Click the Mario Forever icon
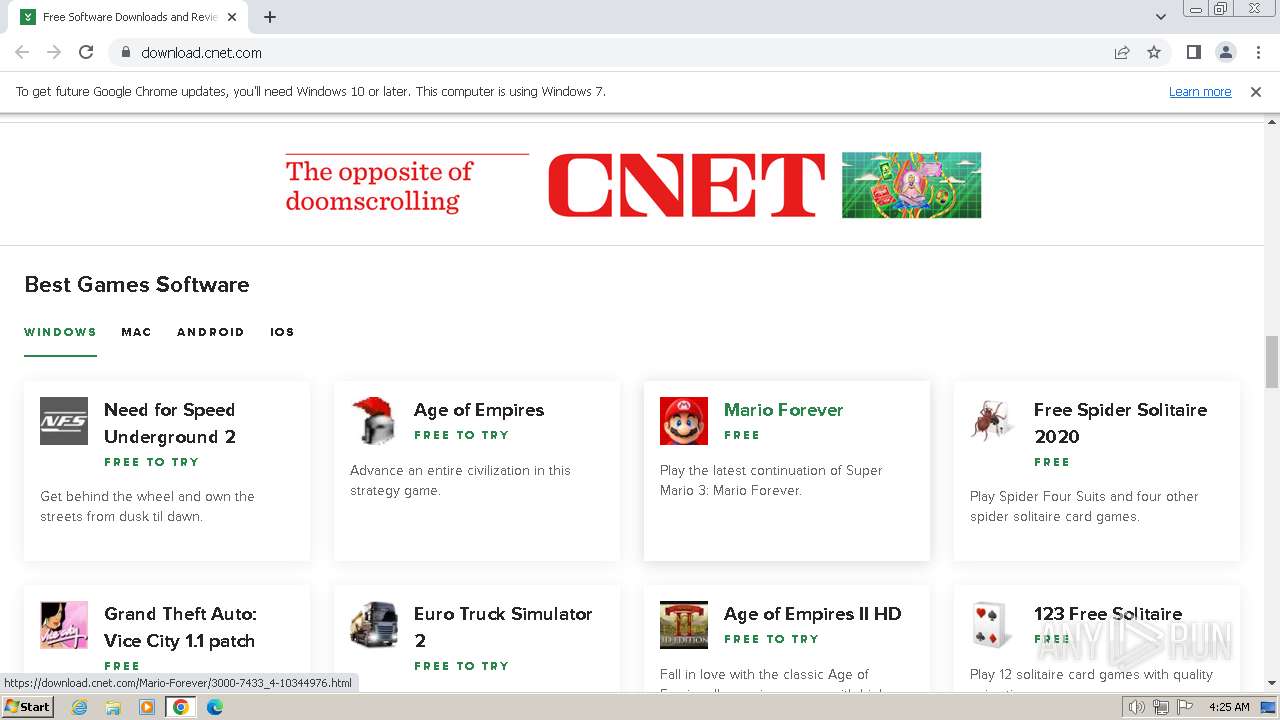This screenshot has height=720, width=1280. click(x=684, y=421)
